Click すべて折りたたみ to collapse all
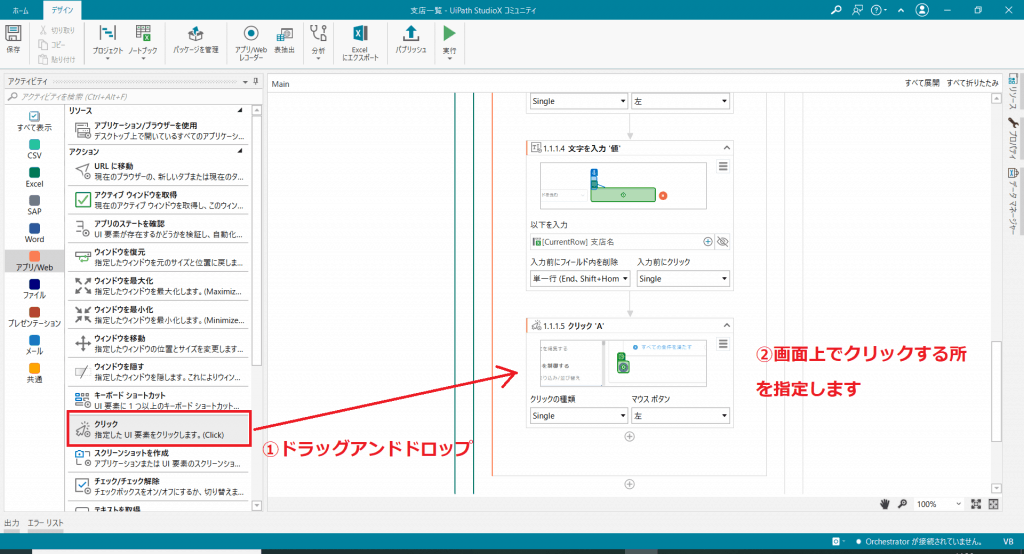The height and width of the screenshot is (554, 1024). click(x=972, y=84)
